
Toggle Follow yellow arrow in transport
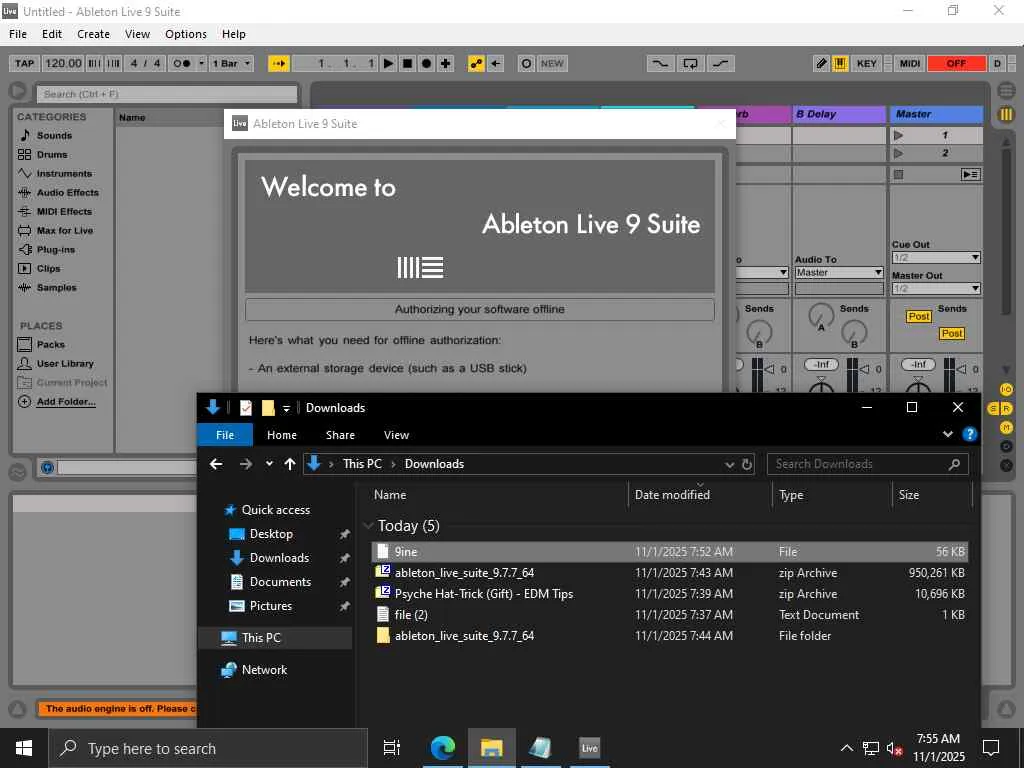pos(279,63)
